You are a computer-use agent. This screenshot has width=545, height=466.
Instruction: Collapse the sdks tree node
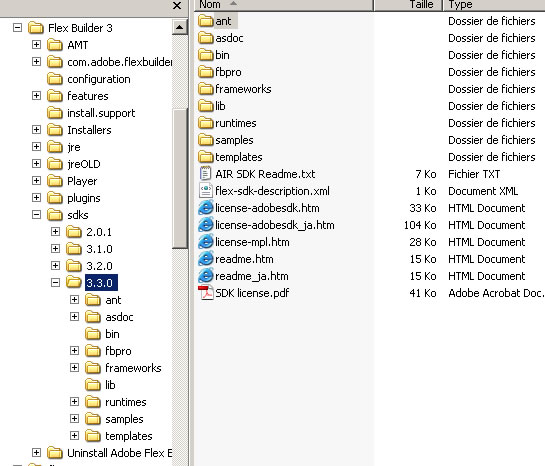point(36,214)
